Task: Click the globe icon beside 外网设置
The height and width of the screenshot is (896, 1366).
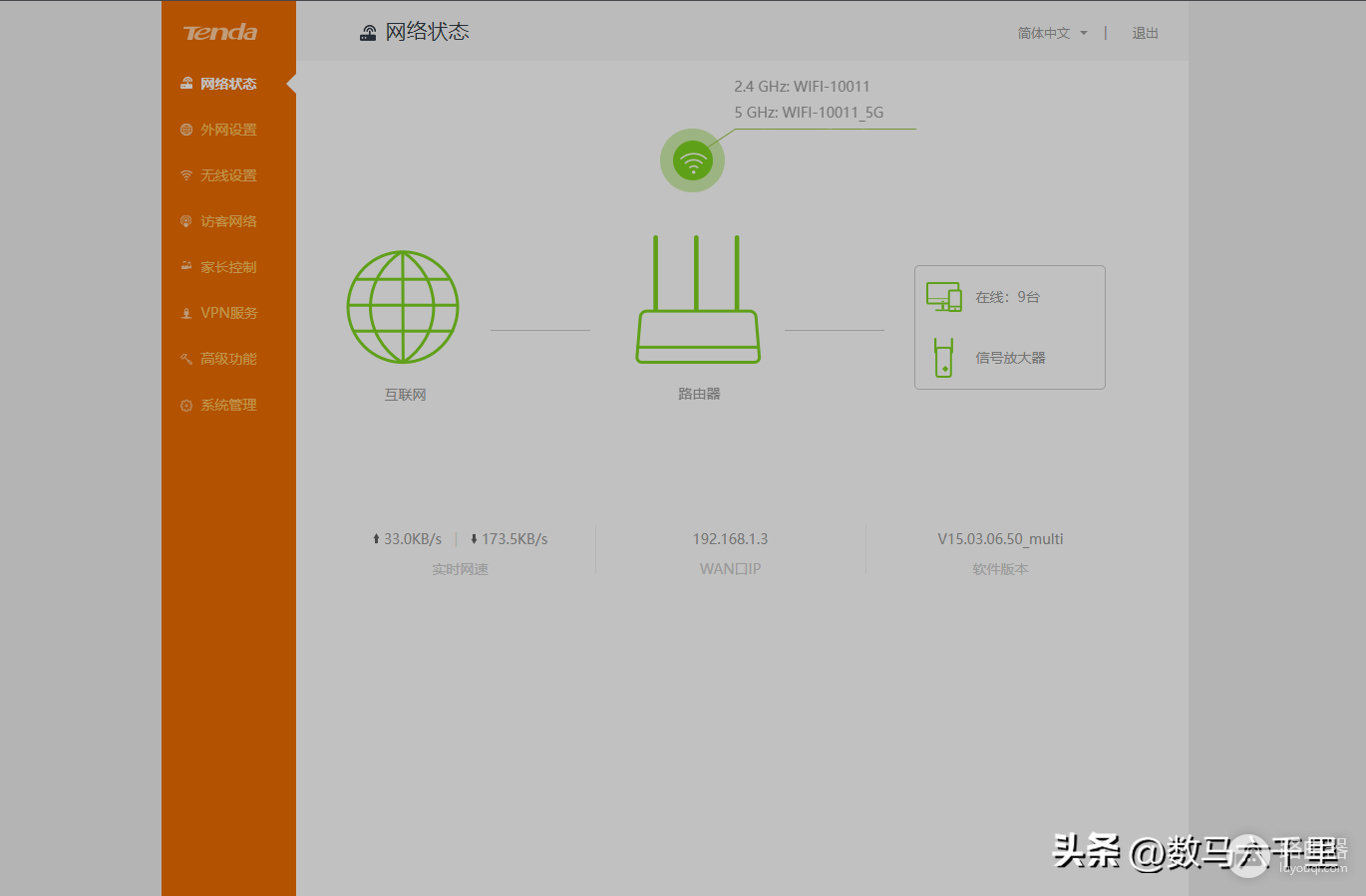Action: (x=186, y=130)
